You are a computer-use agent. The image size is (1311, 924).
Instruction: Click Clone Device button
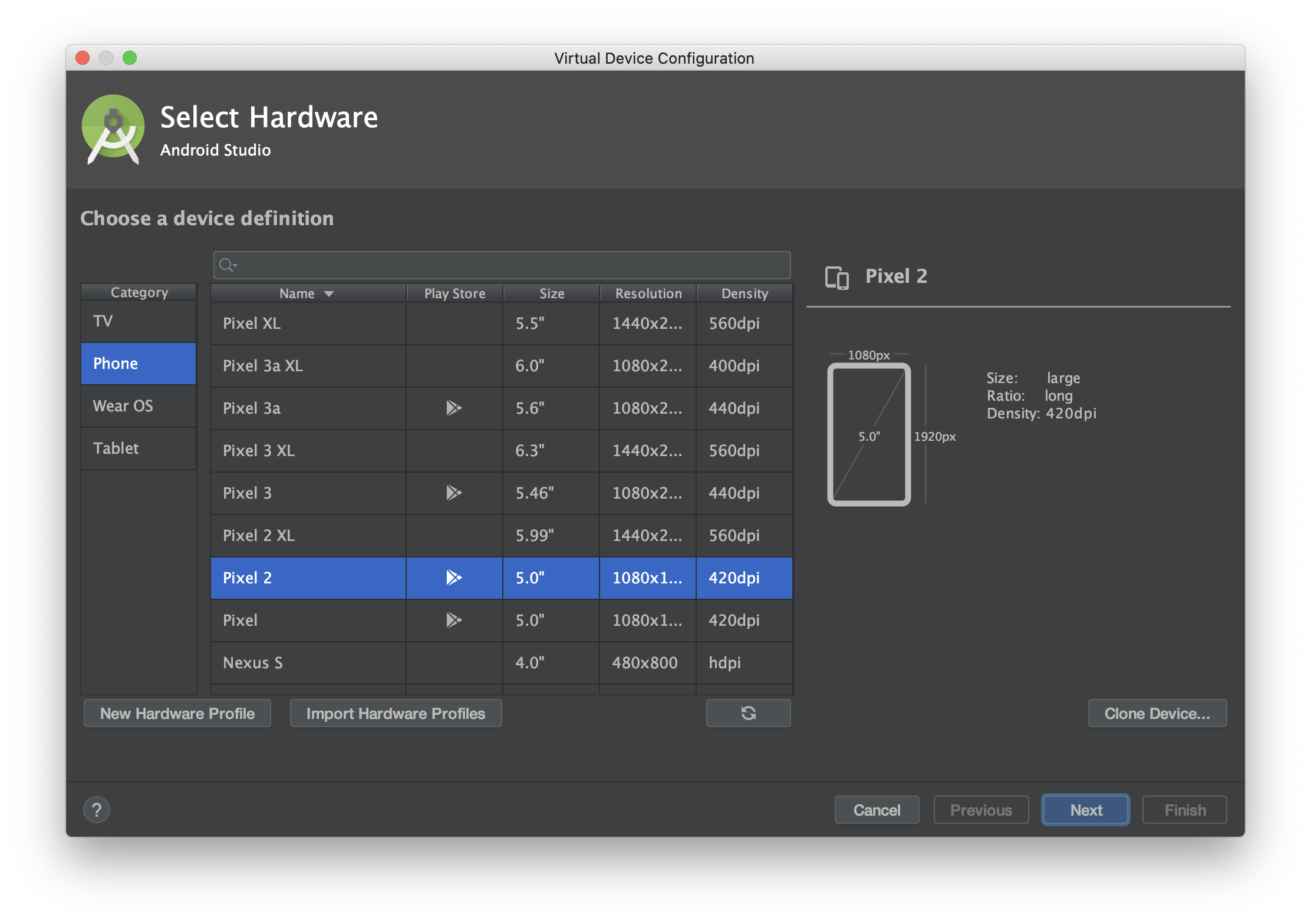tap(1157, 713)
